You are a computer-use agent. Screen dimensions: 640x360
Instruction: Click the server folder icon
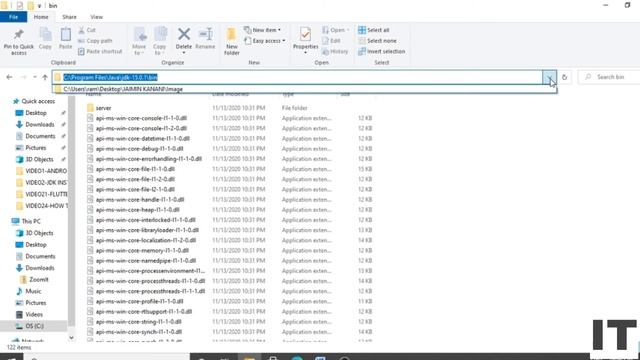(90, 108)
